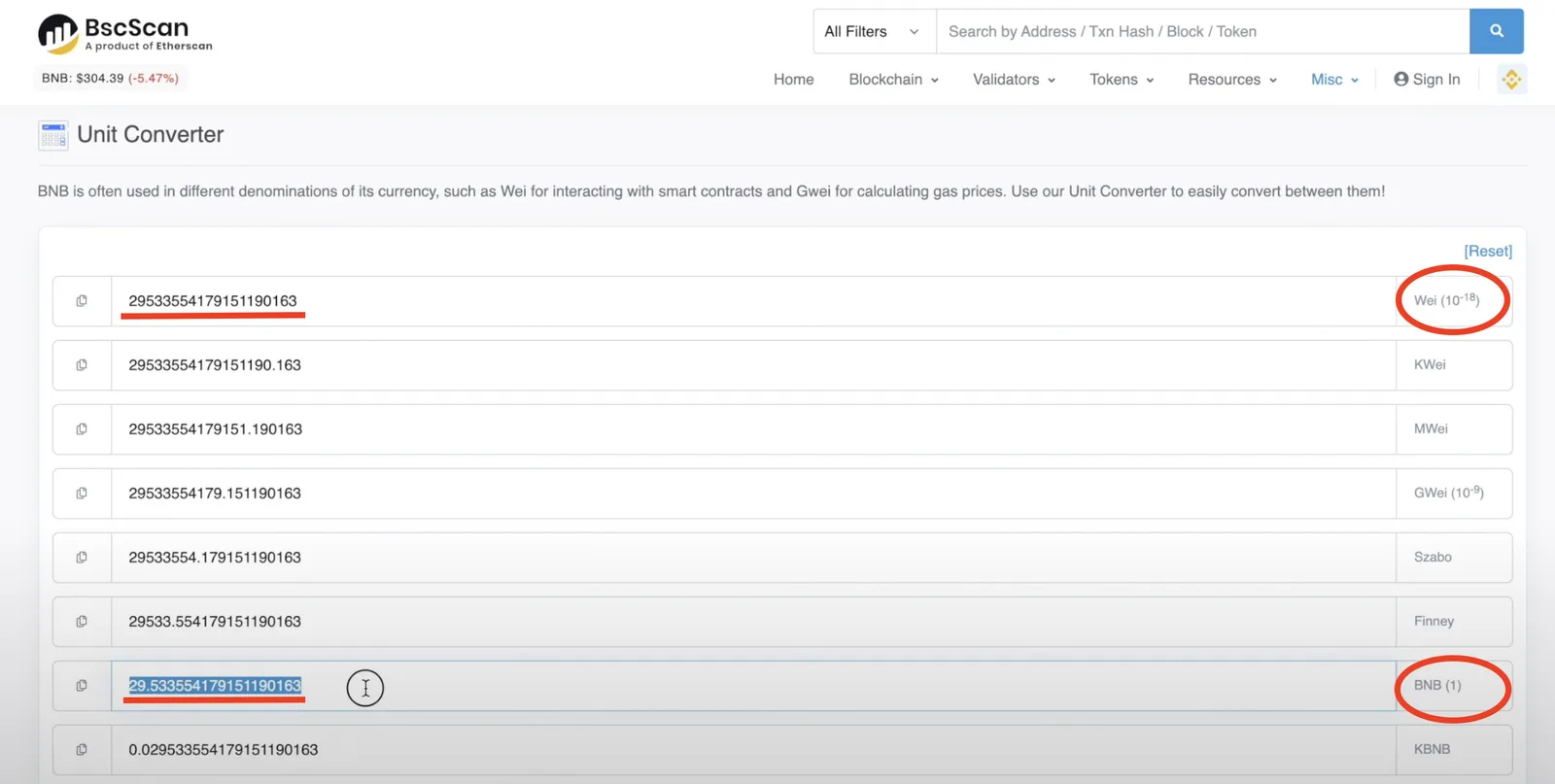Click the KWei amount input field

753,365
